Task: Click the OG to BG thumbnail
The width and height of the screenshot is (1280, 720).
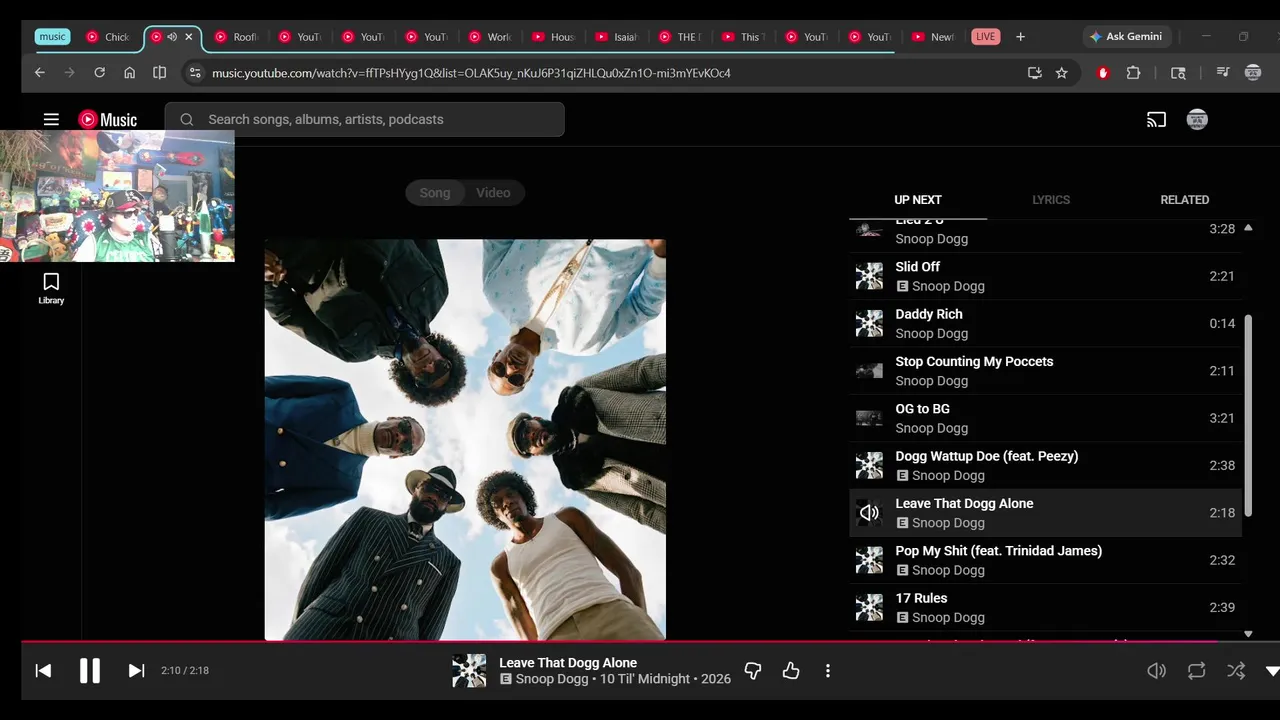Action: point(869,418)
